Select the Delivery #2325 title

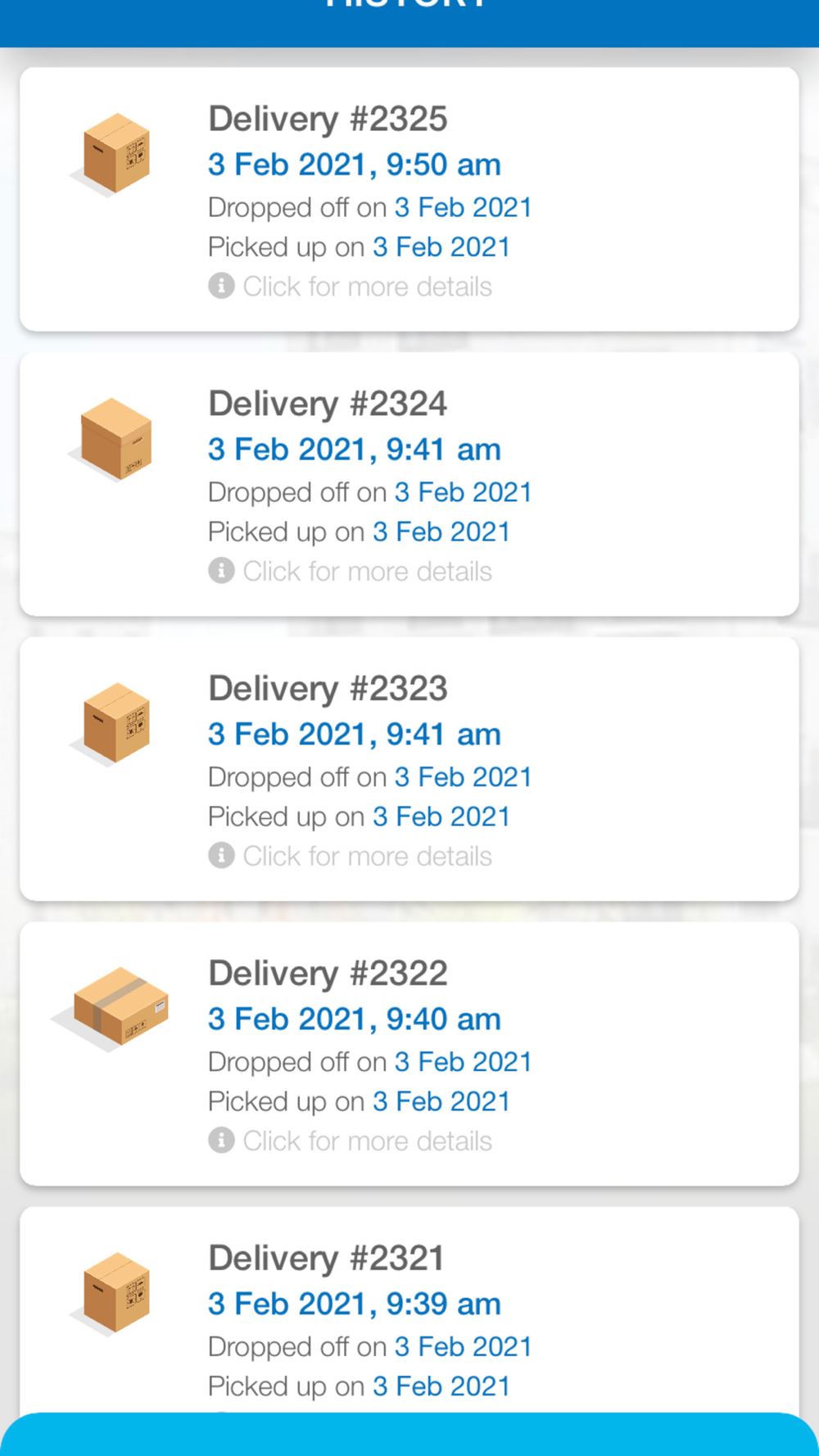tap(328, 119)
